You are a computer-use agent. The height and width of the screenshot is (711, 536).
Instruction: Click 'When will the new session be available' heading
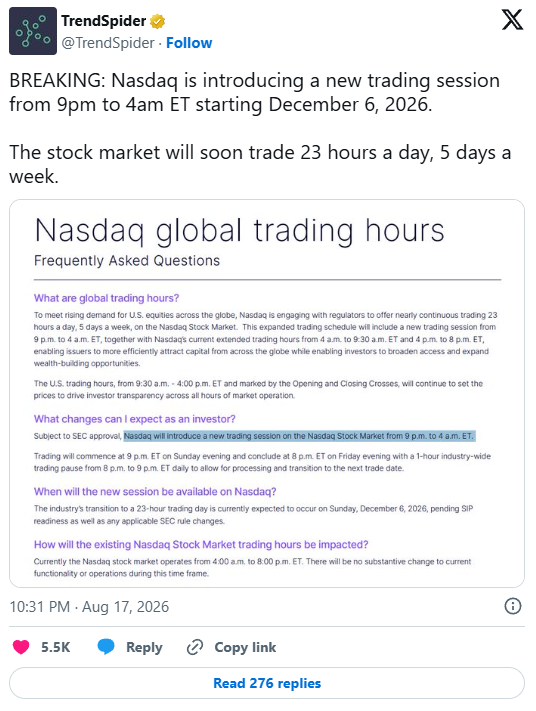(155, 492)
